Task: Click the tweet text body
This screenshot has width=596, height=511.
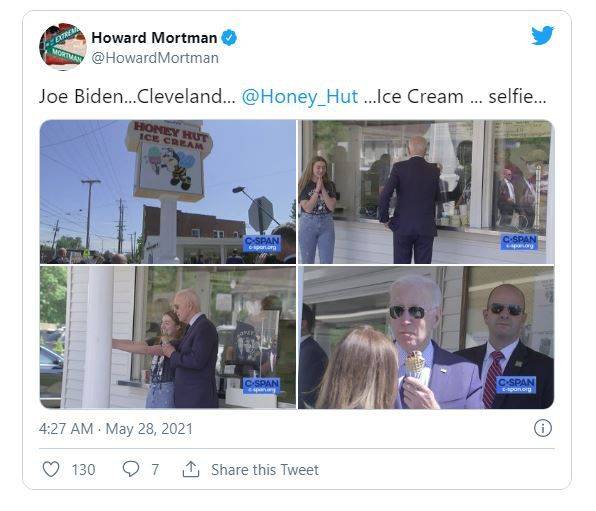Action: (293, 97)
